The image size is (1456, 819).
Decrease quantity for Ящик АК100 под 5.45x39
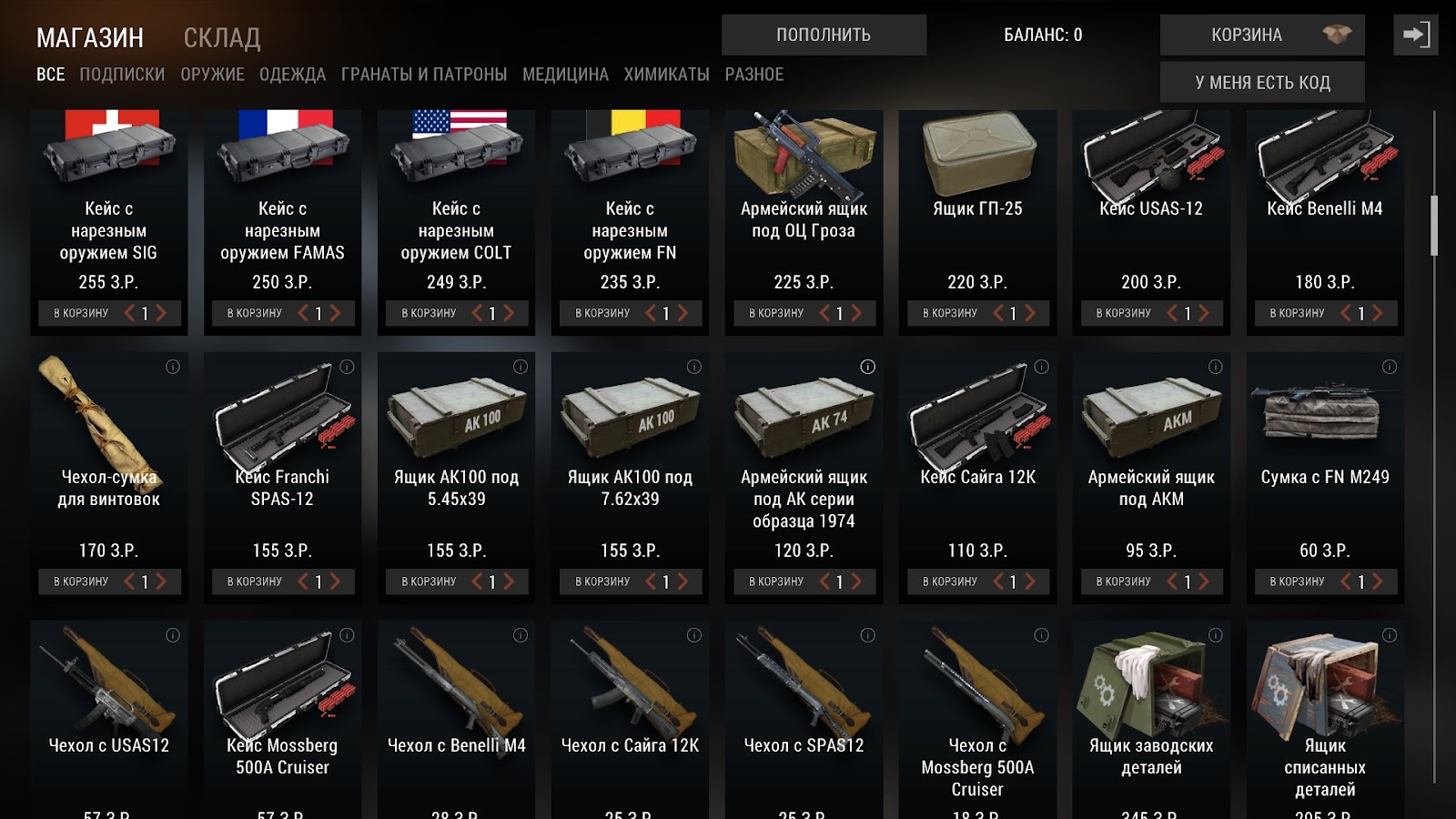477,581
